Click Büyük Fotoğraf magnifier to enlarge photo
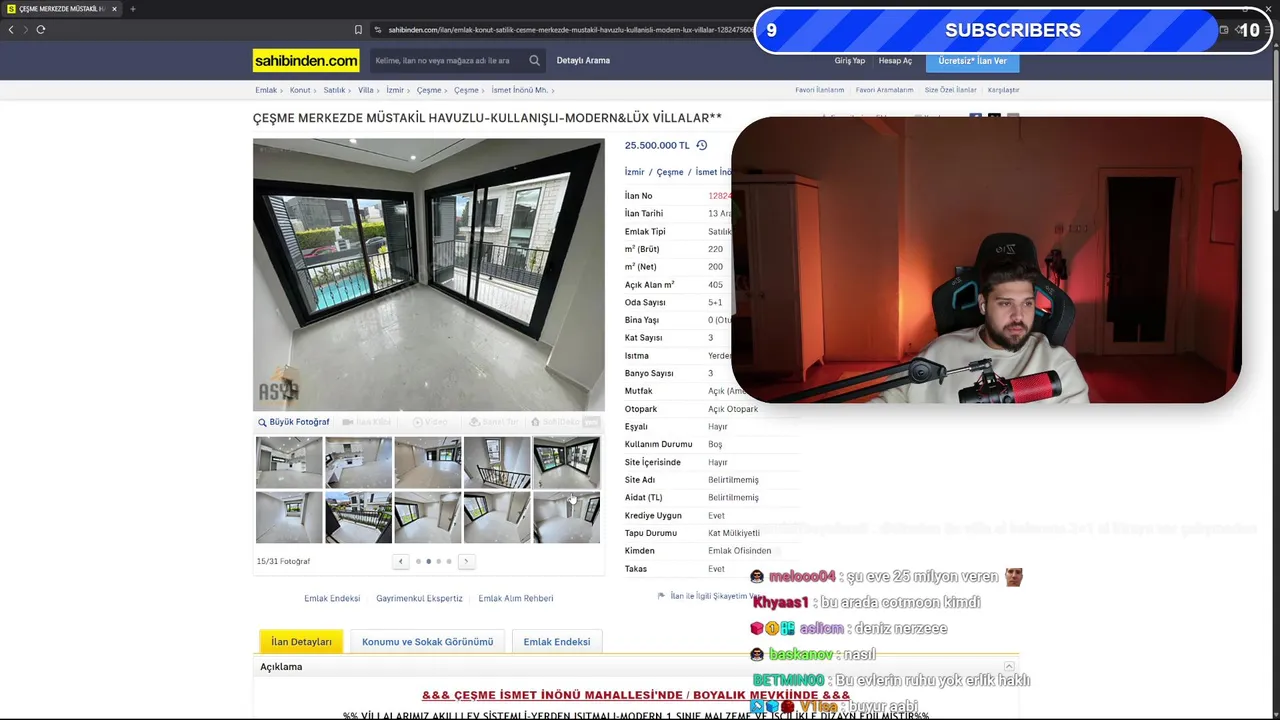 click(x=294, y=422)
